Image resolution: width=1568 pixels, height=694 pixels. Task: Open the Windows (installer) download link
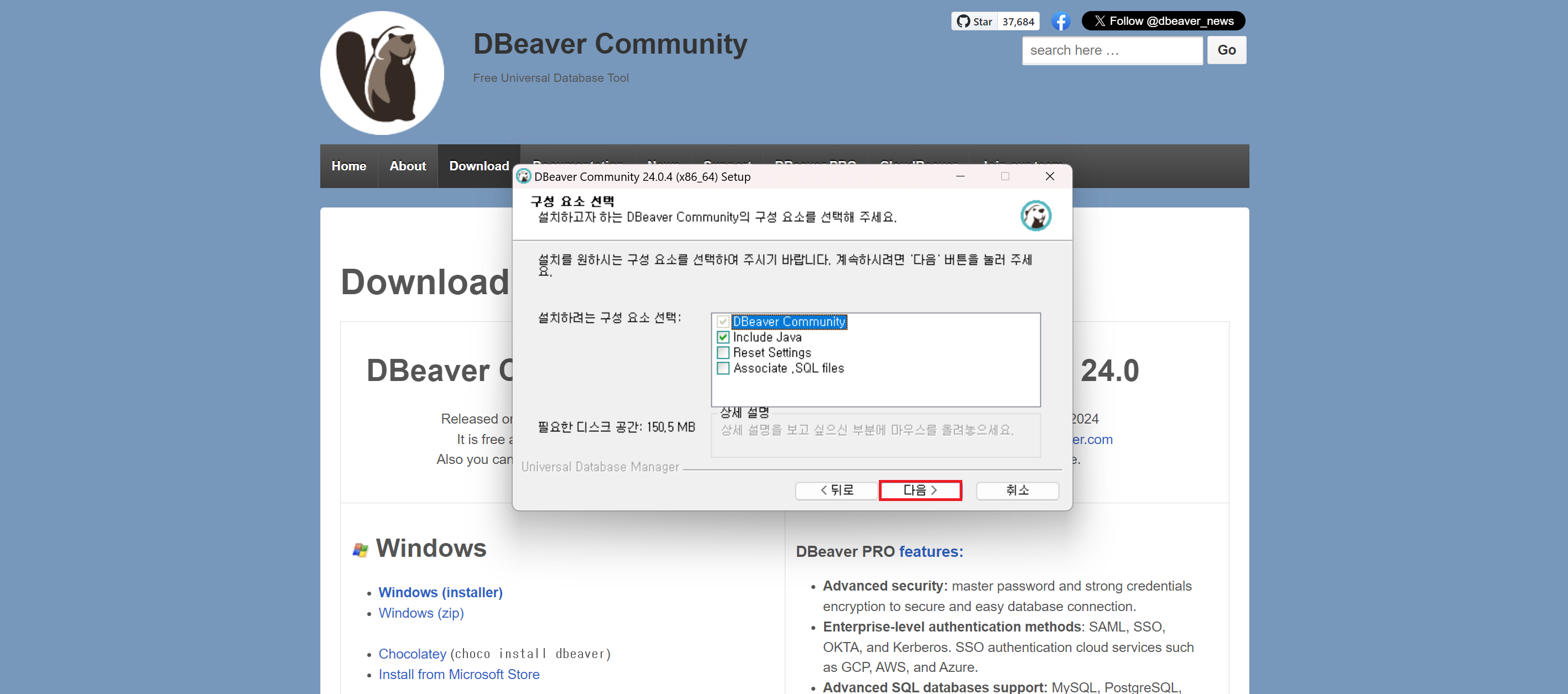click(x=440, y=592)
